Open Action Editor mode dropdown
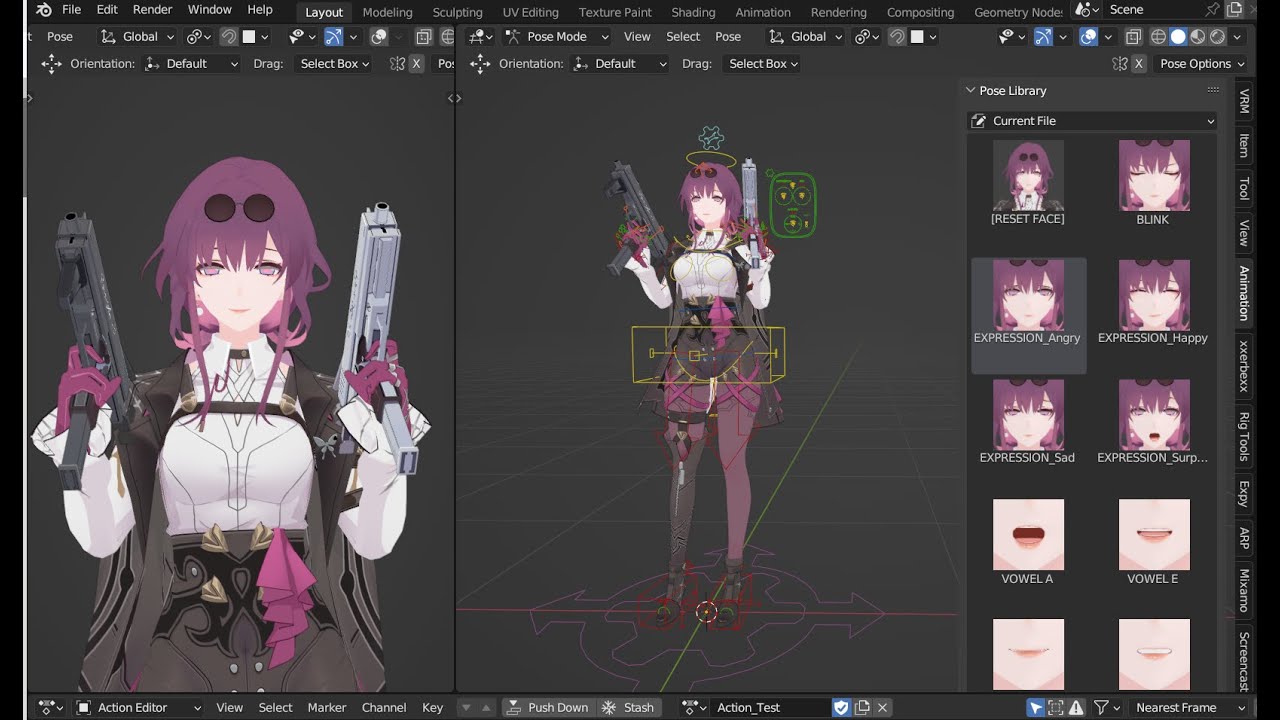Screen dimensions: 1280x720 coord(139,707)
